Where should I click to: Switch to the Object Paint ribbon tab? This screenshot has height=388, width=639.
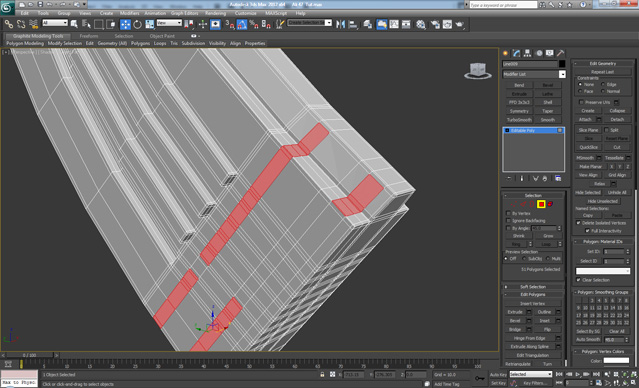[x=162, y=36]
